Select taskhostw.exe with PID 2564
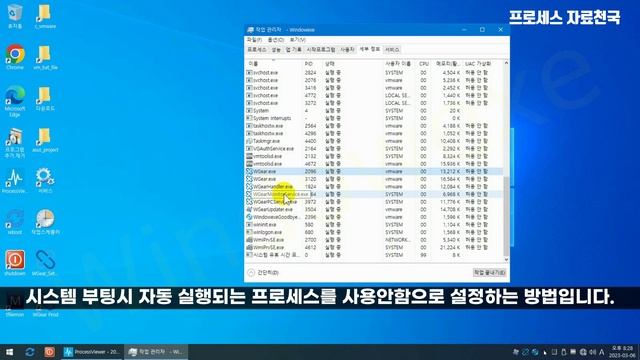The image size is (640, 360). (374, 126)
